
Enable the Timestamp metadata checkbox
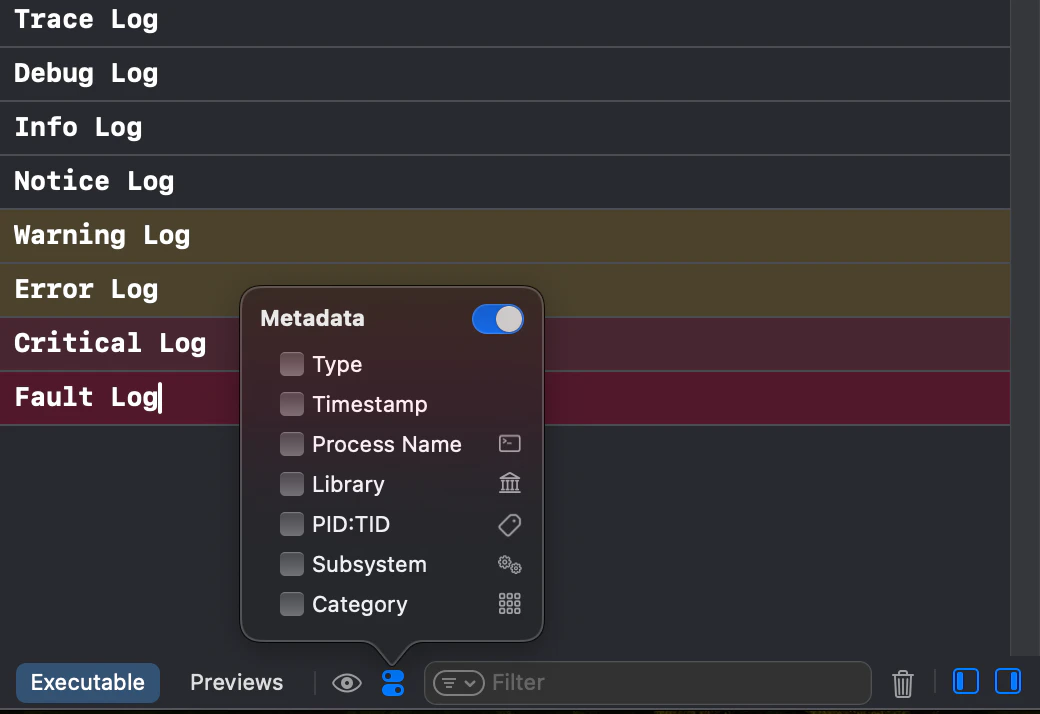tap(292, 404)
